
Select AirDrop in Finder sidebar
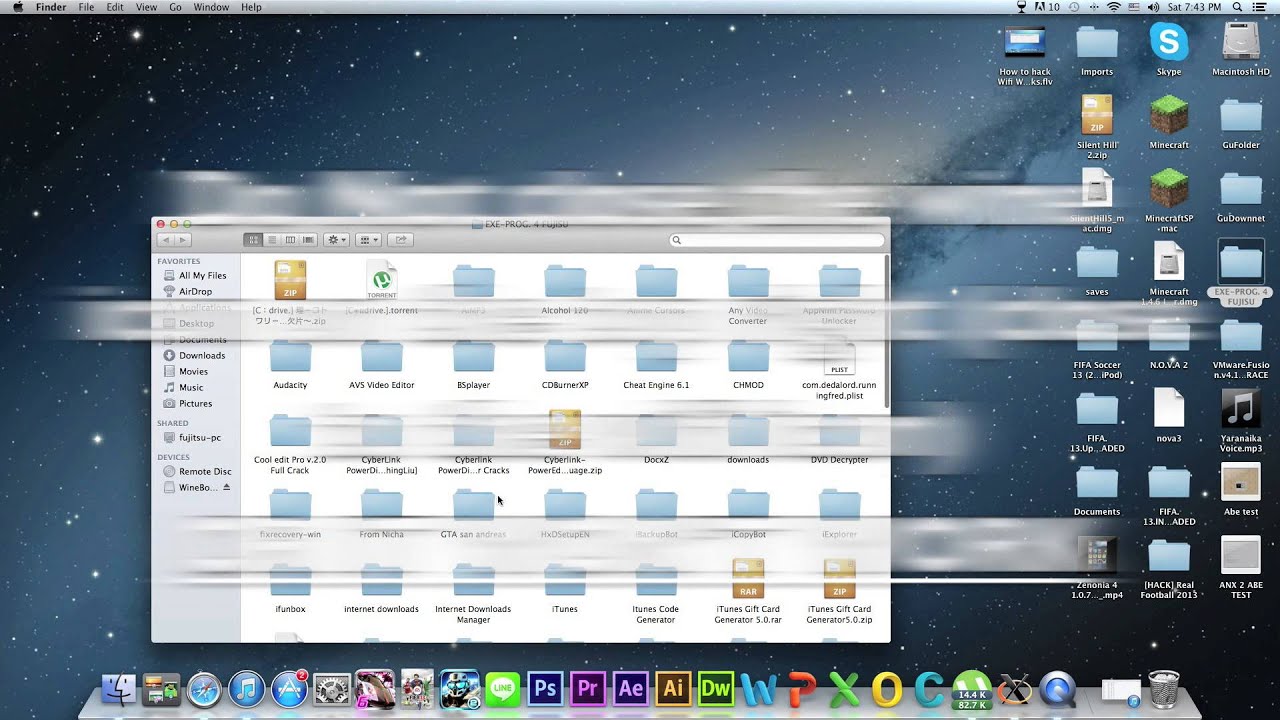tap(196, 291)
